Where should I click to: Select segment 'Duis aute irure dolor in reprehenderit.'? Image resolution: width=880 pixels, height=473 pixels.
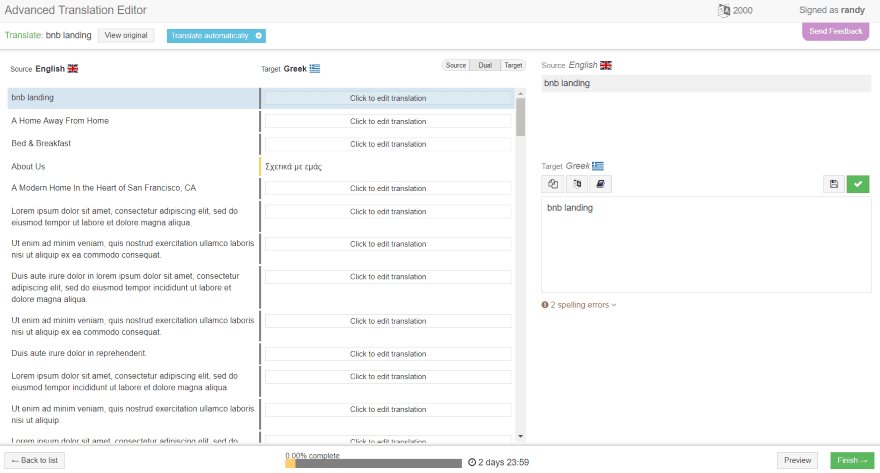pos(79,353)
